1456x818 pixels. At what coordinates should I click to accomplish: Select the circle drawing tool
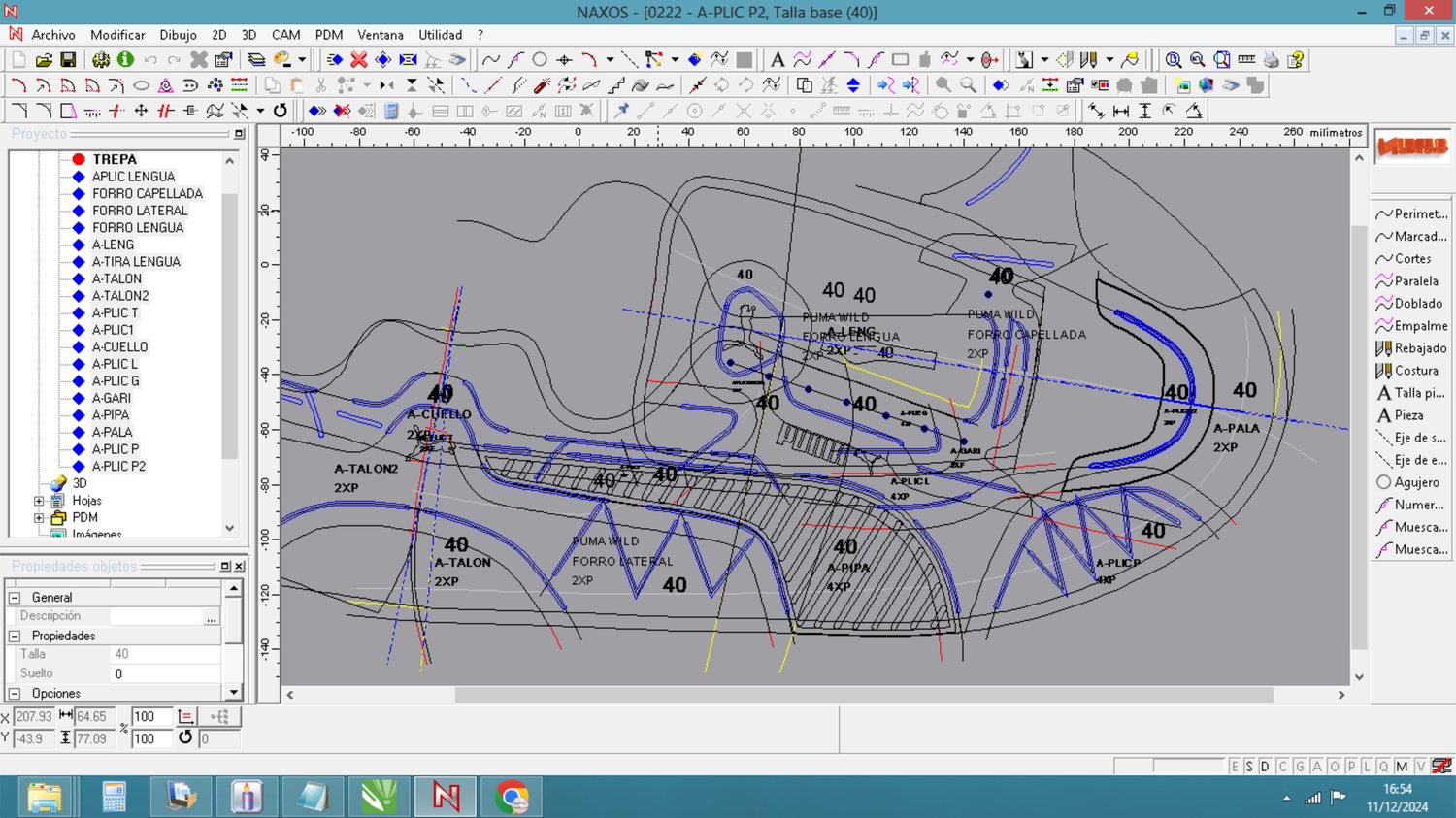point(540,60)
